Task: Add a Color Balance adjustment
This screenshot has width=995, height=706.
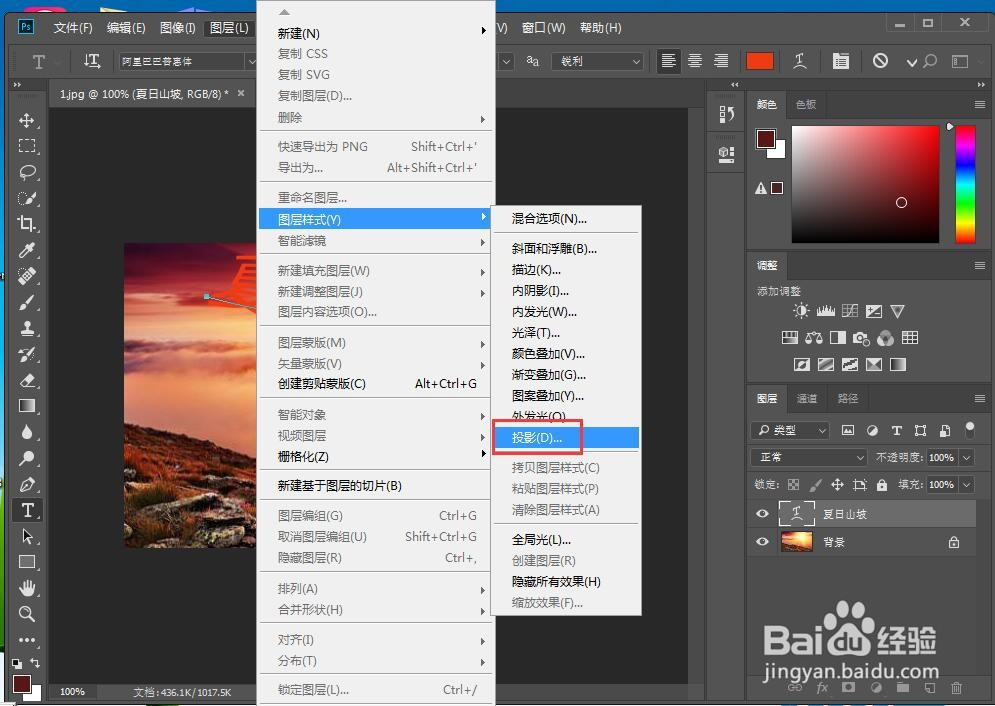Action: (814, 338)
